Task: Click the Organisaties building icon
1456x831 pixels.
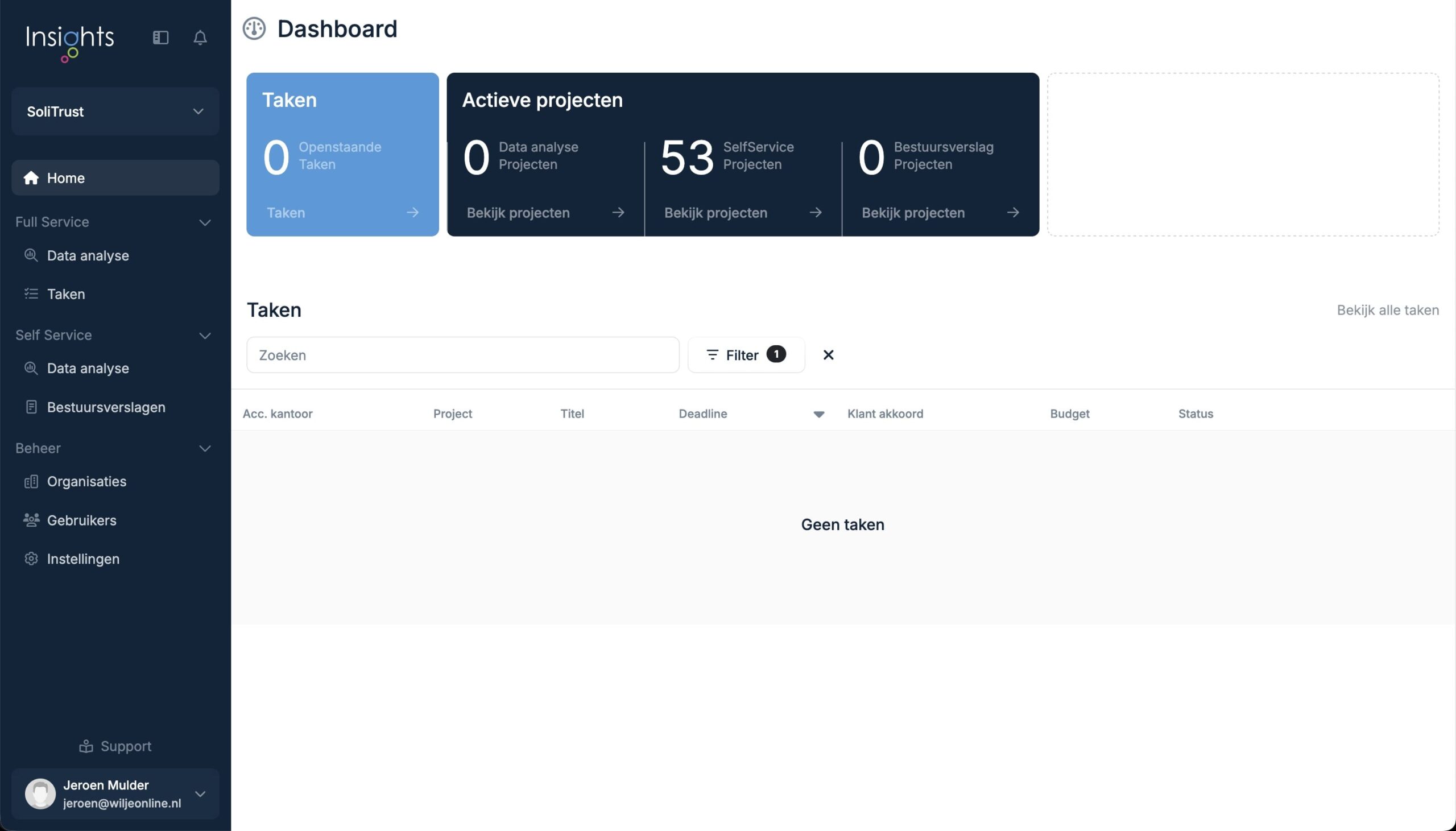Action: tap(31, 482)
